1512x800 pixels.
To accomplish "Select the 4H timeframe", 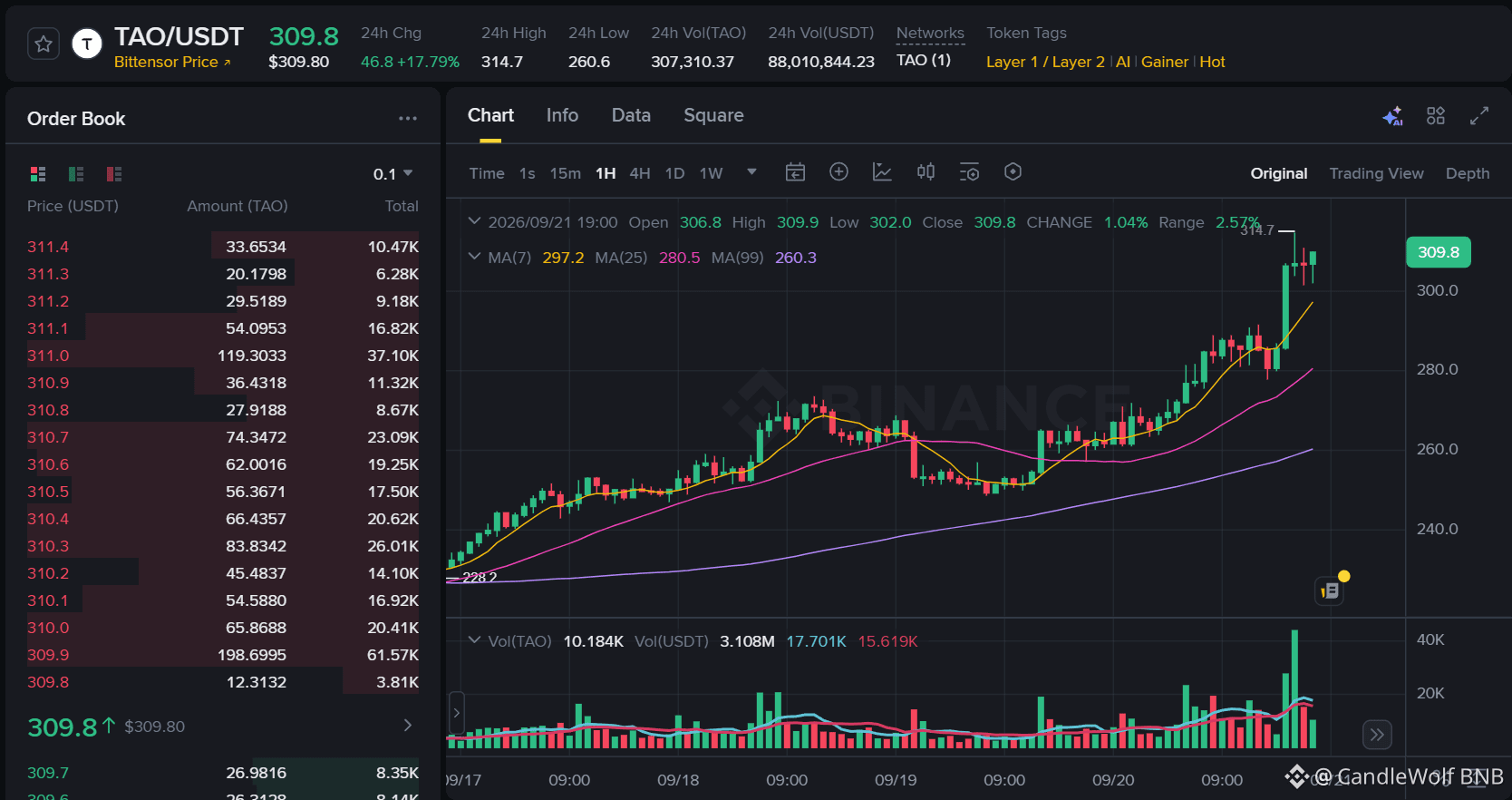I will tap(640, 173).
